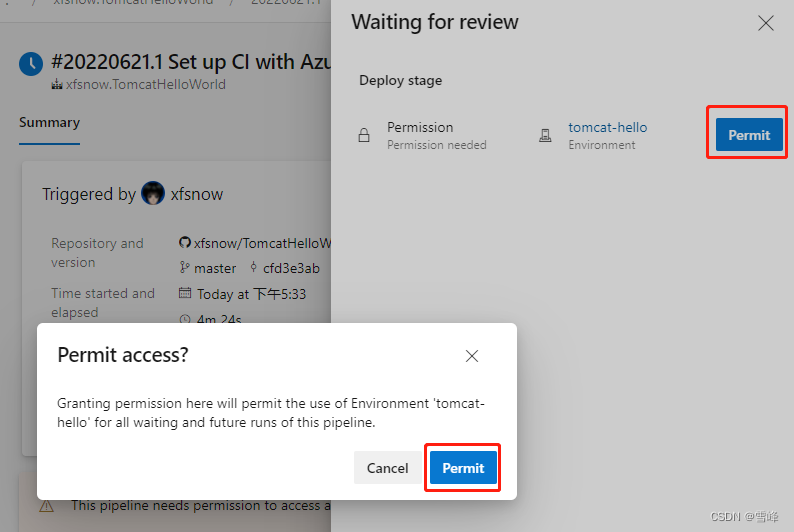Screen dimensions: 794x532
Task: Click the Permission lock icon
Action: tap(364, 135)
